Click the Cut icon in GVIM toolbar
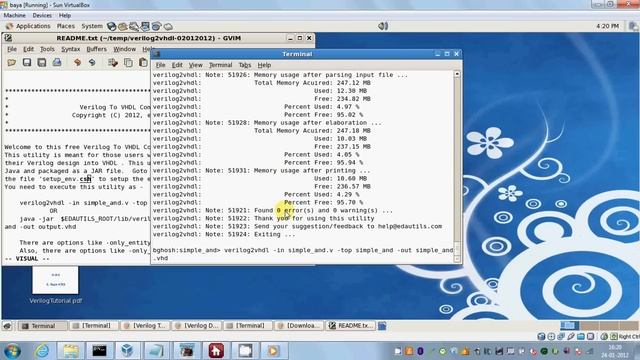 pyautogui.click(x=113, y=62)
